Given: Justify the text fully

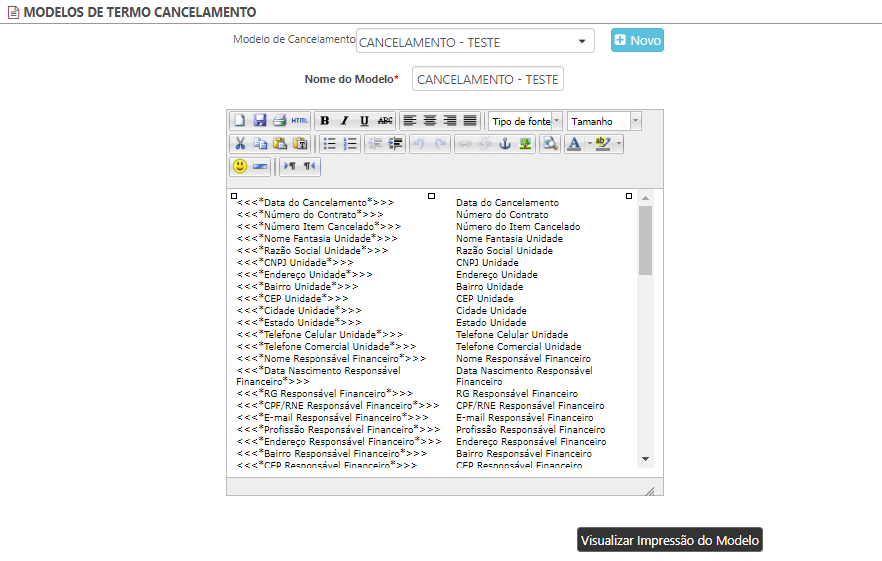Looking at the screenshot, I should pyautogui.click(x=470, y=120).
